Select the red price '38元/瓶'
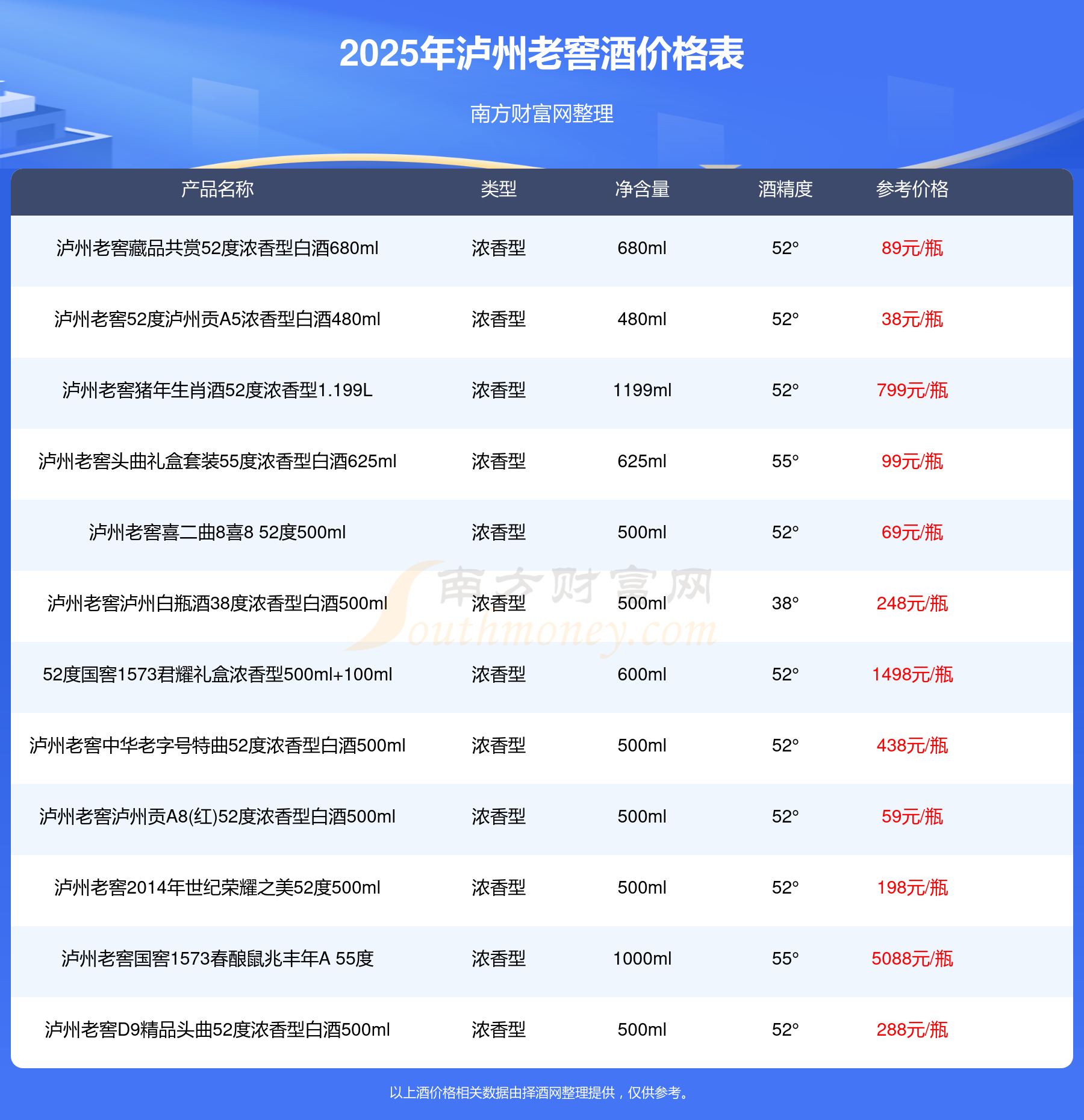The height and width of the screenshot is (1120, 1084). coord(912,319)
